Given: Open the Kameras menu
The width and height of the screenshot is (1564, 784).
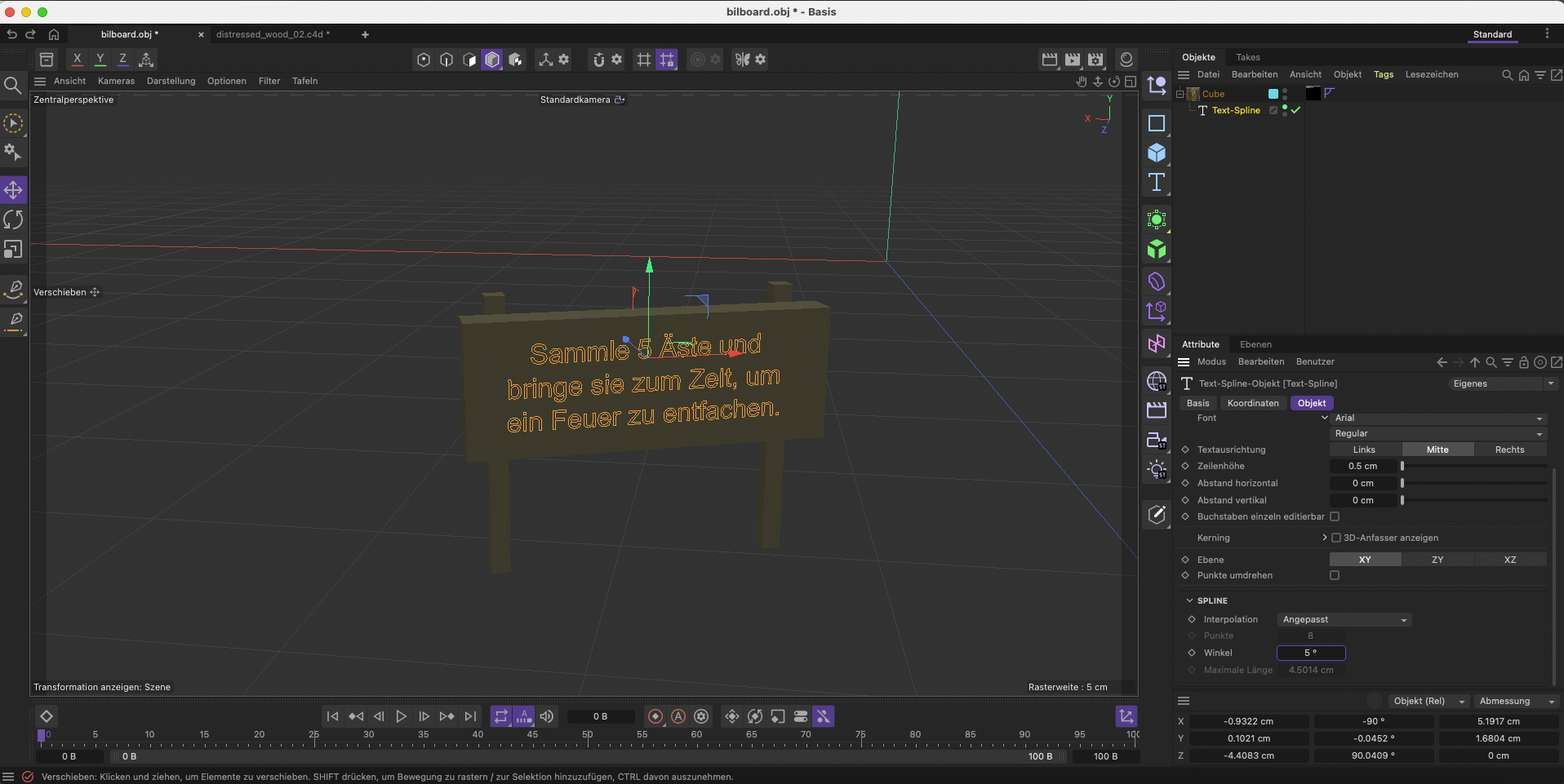Looking at the screenshot, I should [116, 81].
